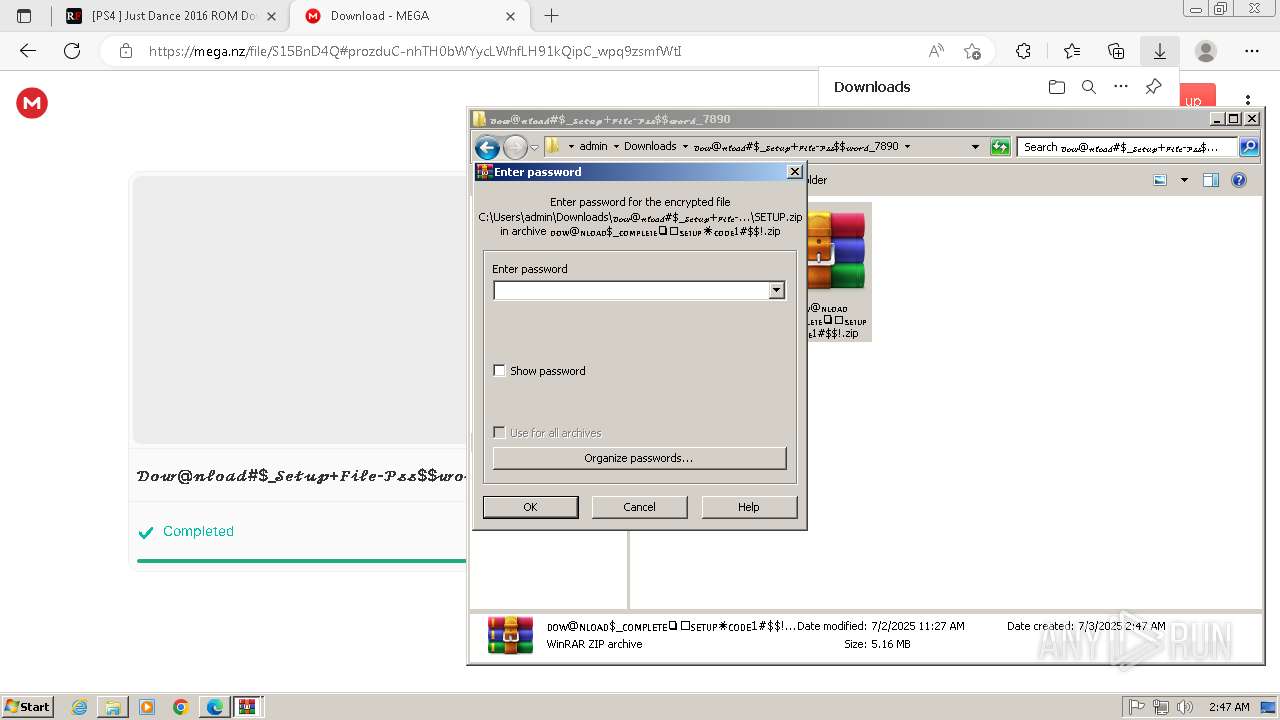
Task: Open Edge Collections icon
Action: click(1116, 51)
